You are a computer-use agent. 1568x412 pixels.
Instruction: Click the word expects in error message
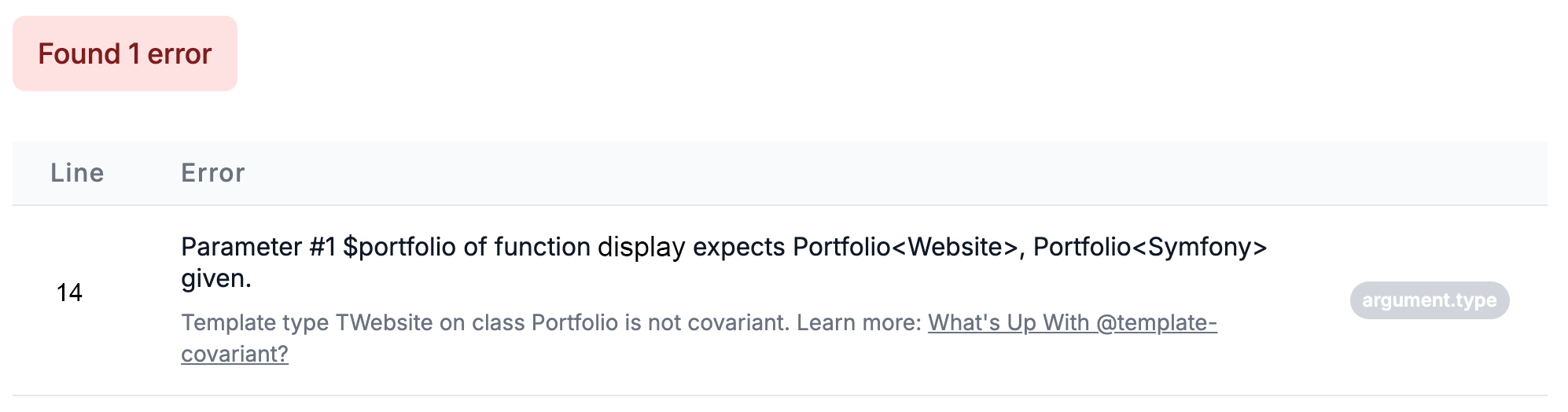click(739, 247)
